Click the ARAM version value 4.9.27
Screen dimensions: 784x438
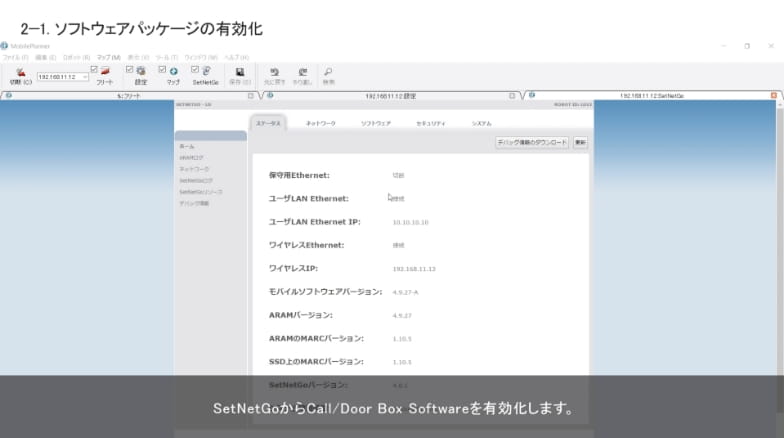[402, 316]
